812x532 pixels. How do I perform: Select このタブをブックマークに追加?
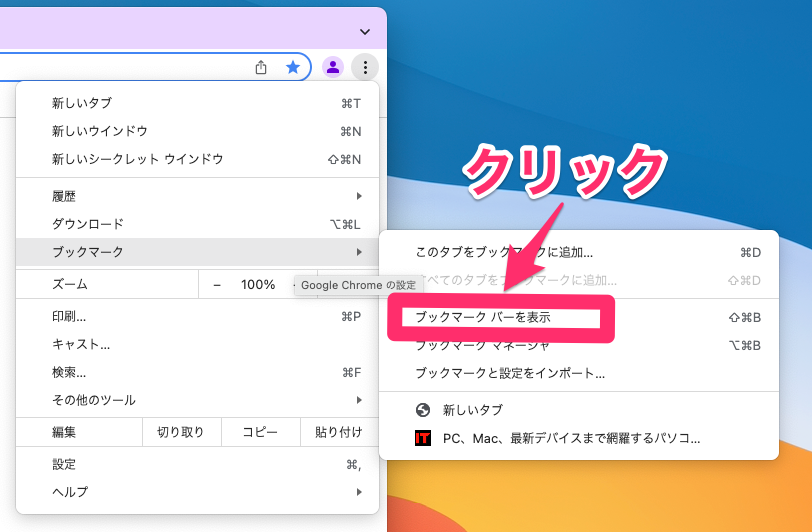[x=504, y=252]
